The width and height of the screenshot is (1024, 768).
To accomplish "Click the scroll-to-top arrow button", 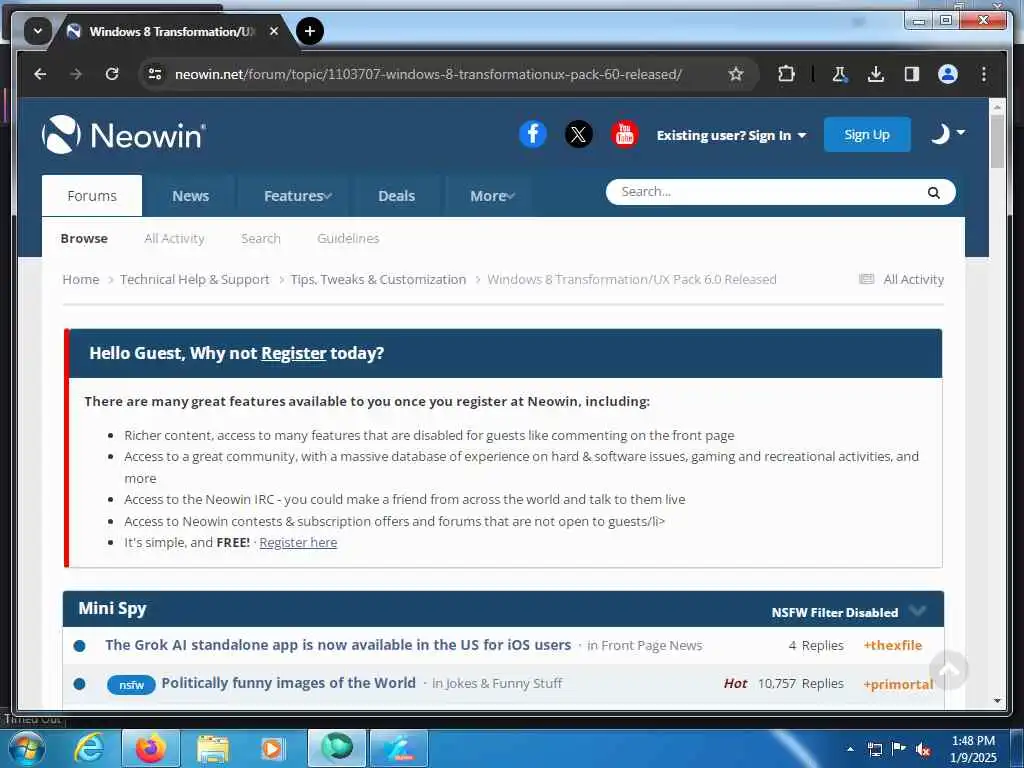I will (948, 669).
